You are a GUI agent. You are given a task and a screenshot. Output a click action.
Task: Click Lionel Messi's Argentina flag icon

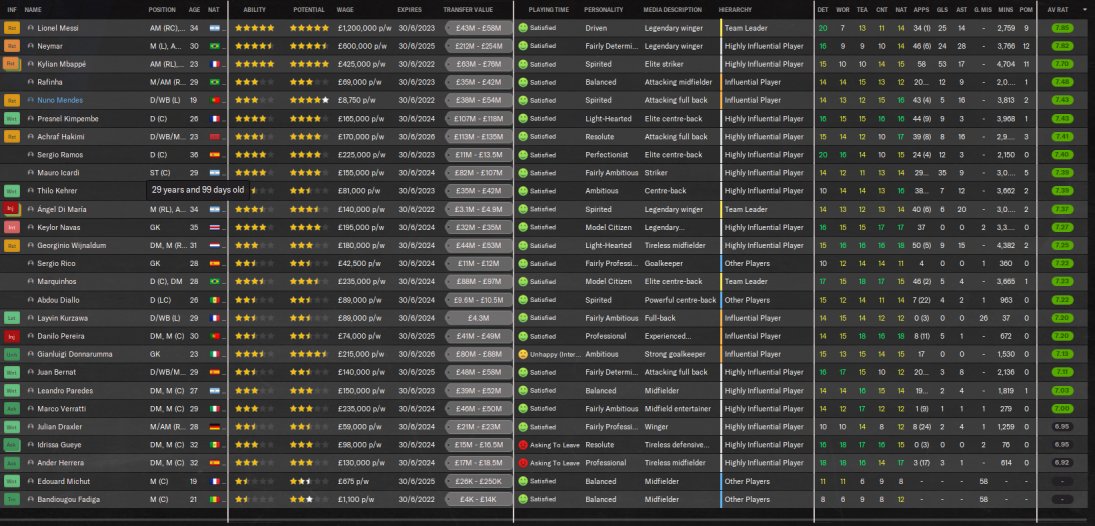tap(214, 28)
